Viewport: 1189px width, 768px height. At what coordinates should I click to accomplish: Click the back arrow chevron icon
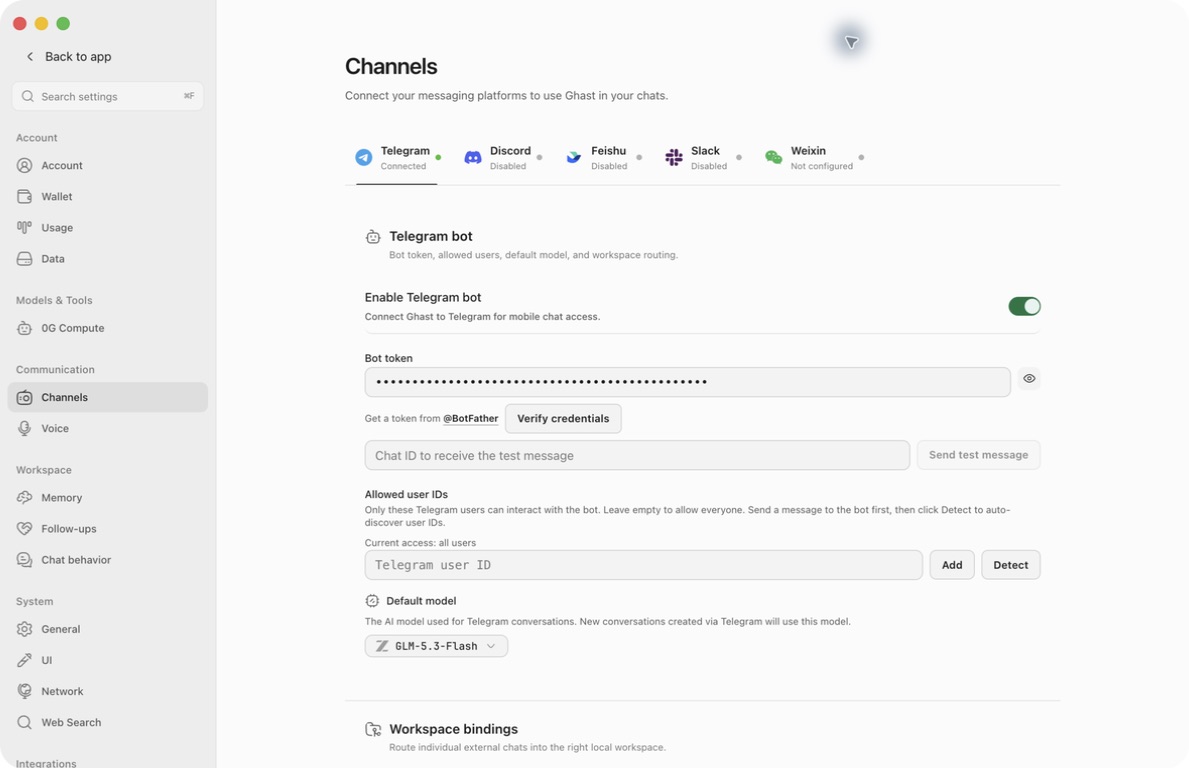(x=30, y=56)
